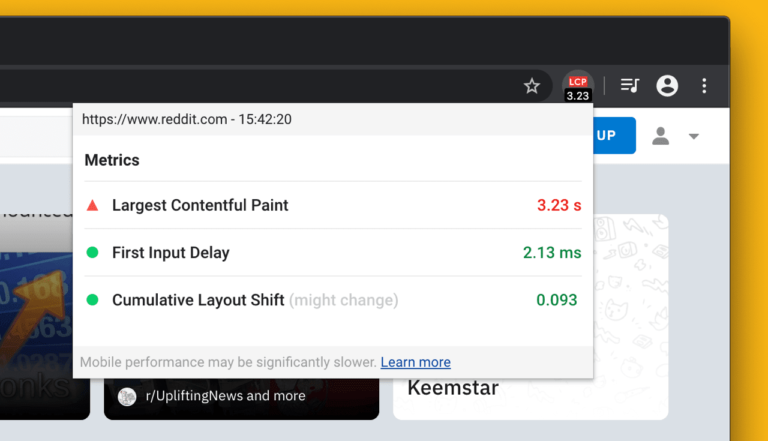Follow the Learn more link
768x441 pixels.
(415, 362)
